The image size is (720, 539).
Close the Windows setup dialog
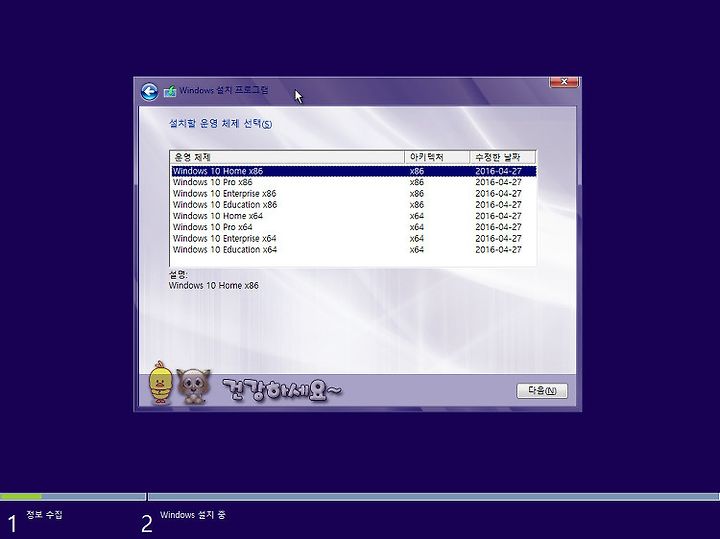click(564, 82)
